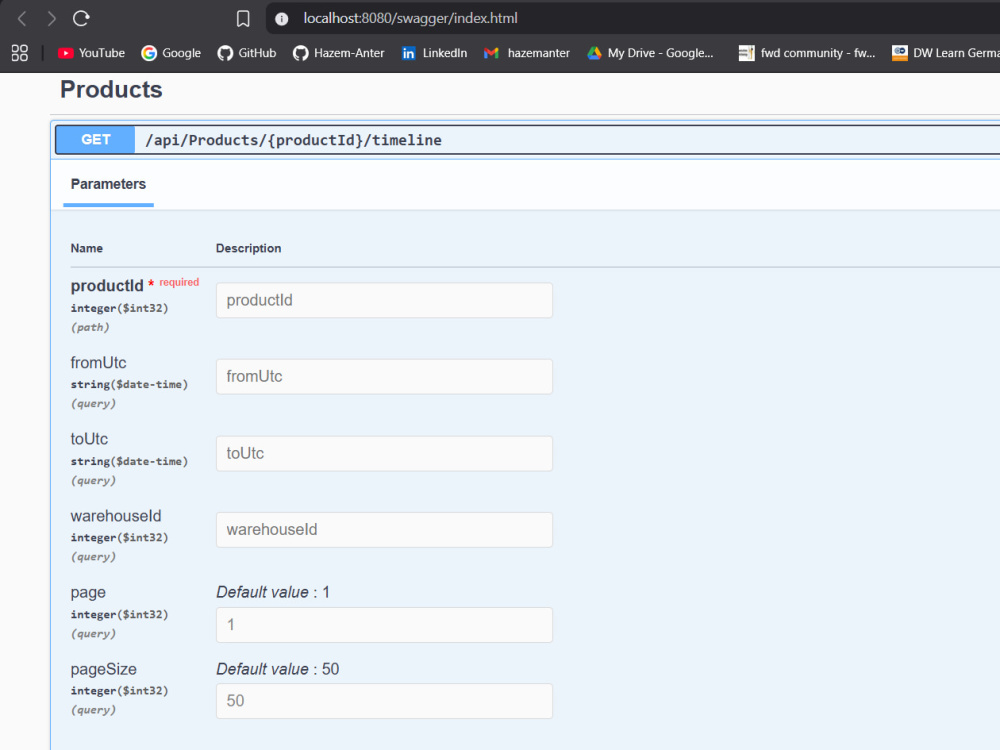This screenshot has height=750, width=1000.
Task: Click the 'Default value : 50' text
Action: (x=278, y=669)
